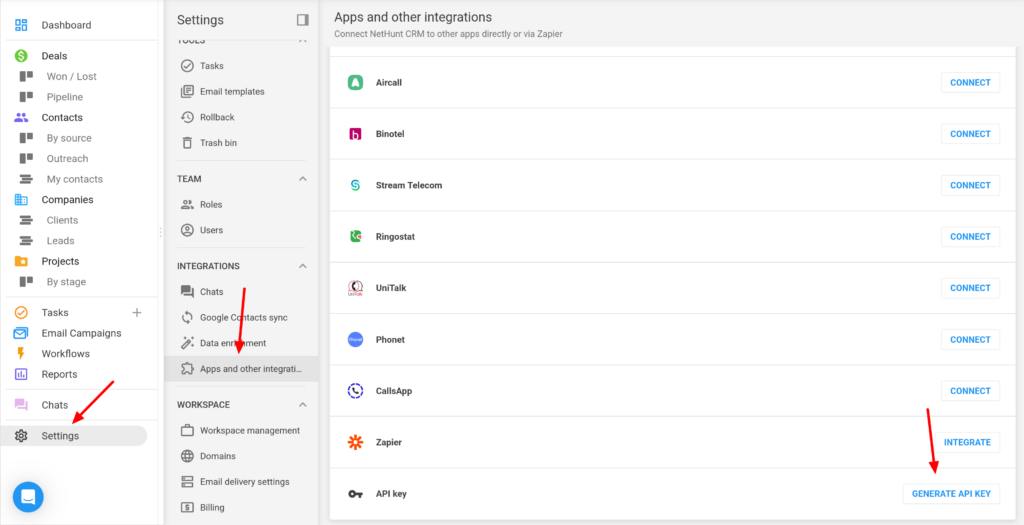
Task: Click the Email Campaigns envelope icon
Action: coord(21,333)
